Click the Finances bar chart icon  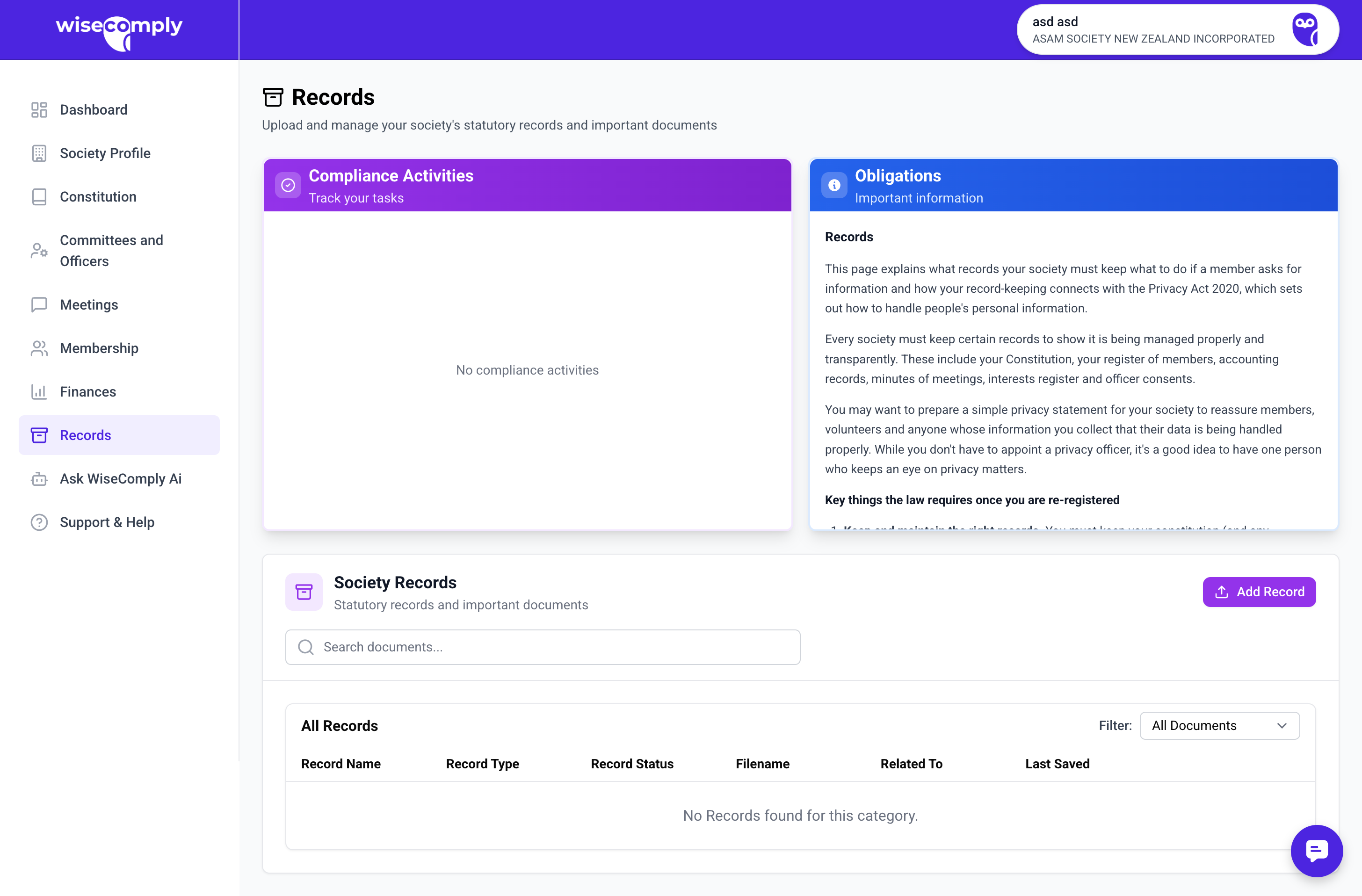39,392
